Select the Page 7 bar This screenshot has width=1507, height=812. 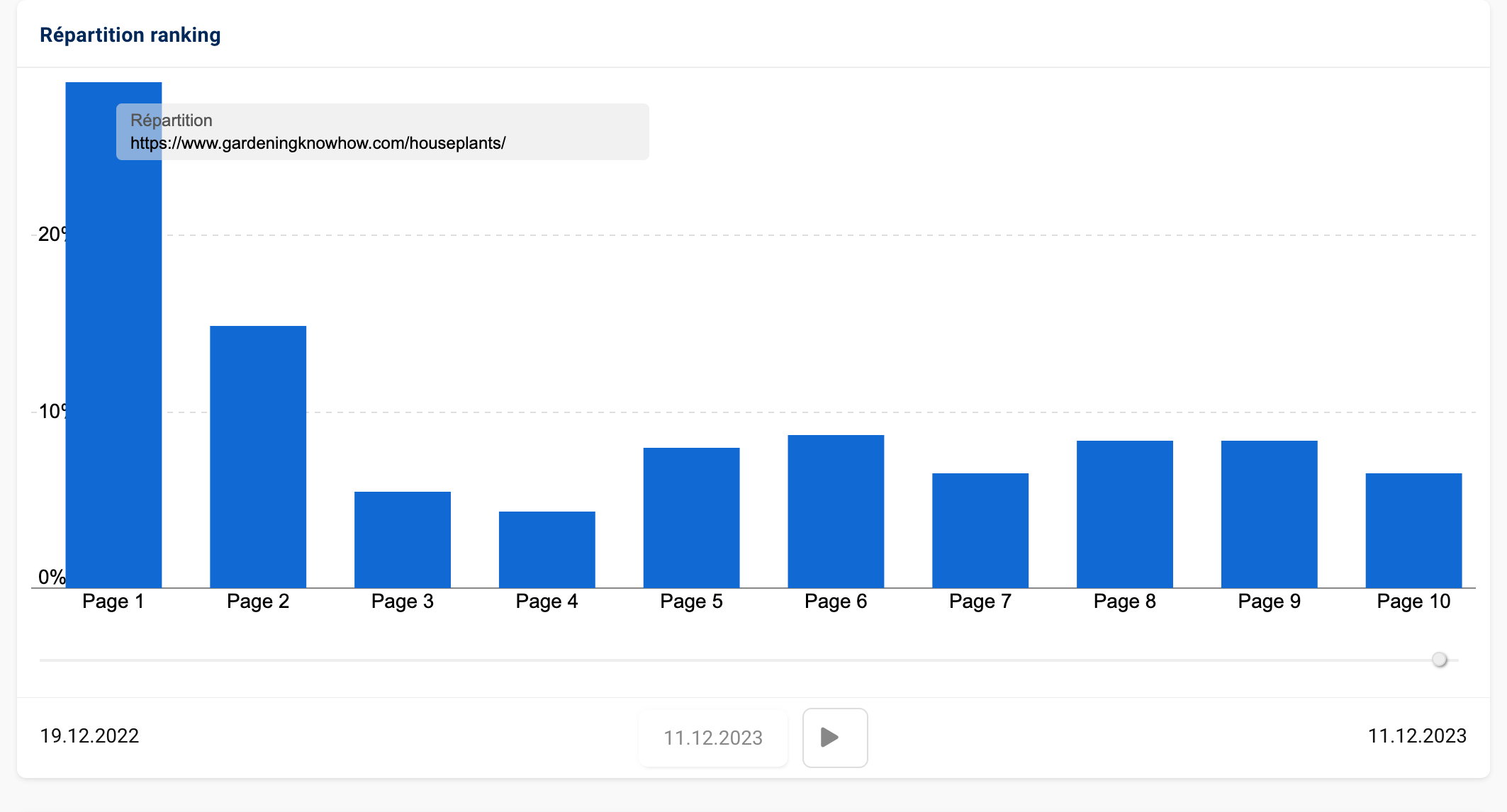(980, 530)
